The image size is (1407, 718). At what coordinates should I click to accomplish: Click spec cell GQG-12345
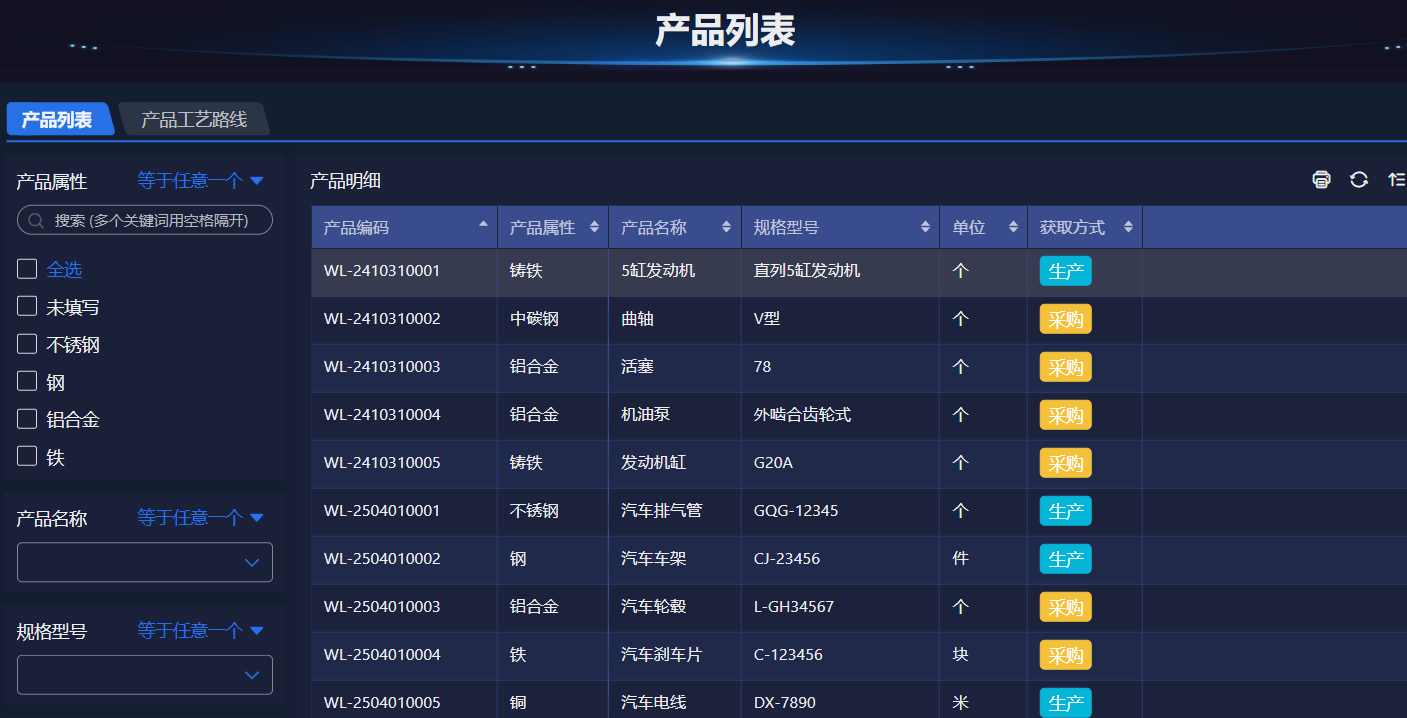796,511
